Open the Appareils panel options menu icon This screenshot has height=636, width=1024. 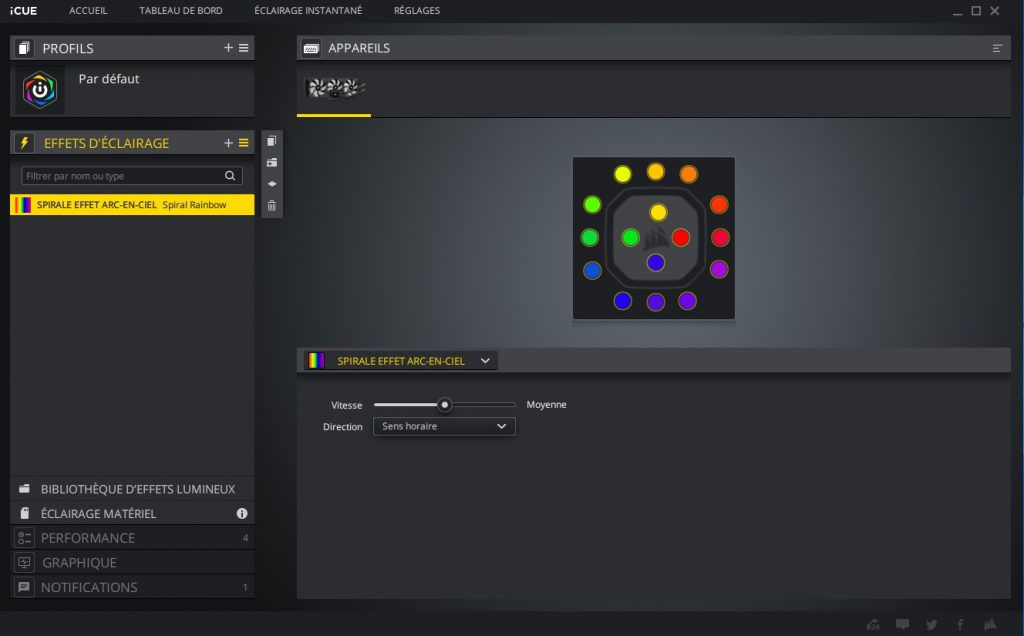[x=997, y=48]
